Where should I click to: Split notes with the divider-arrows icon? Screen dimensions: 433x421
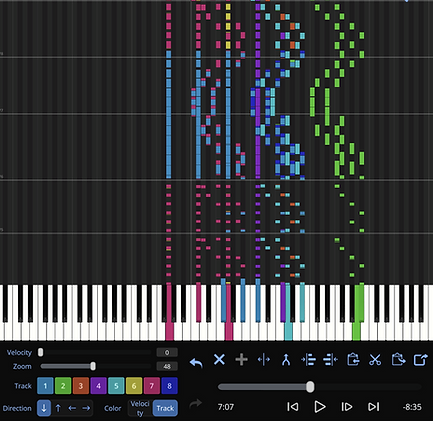pos(264,360)
